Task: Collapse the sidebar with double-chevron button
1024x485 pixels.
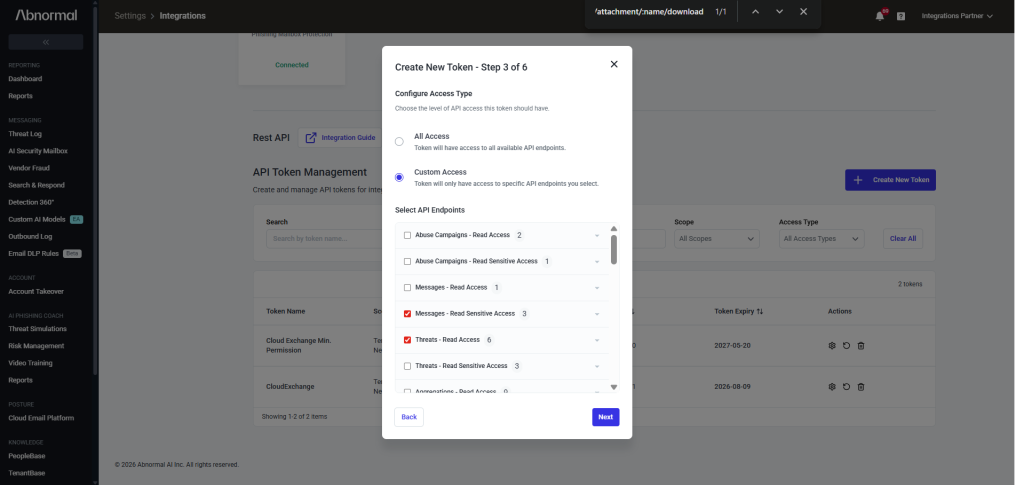Action: 46,42
